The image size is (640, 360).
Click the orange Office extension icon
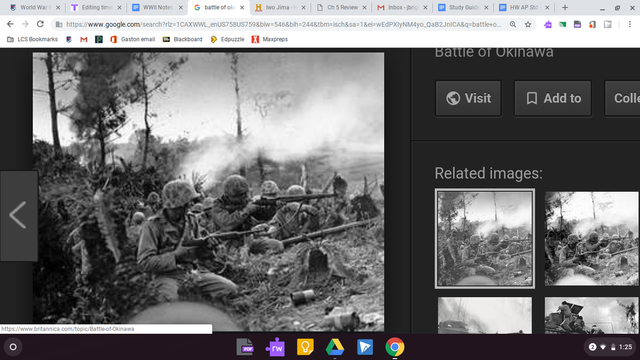tap(592, 24)
